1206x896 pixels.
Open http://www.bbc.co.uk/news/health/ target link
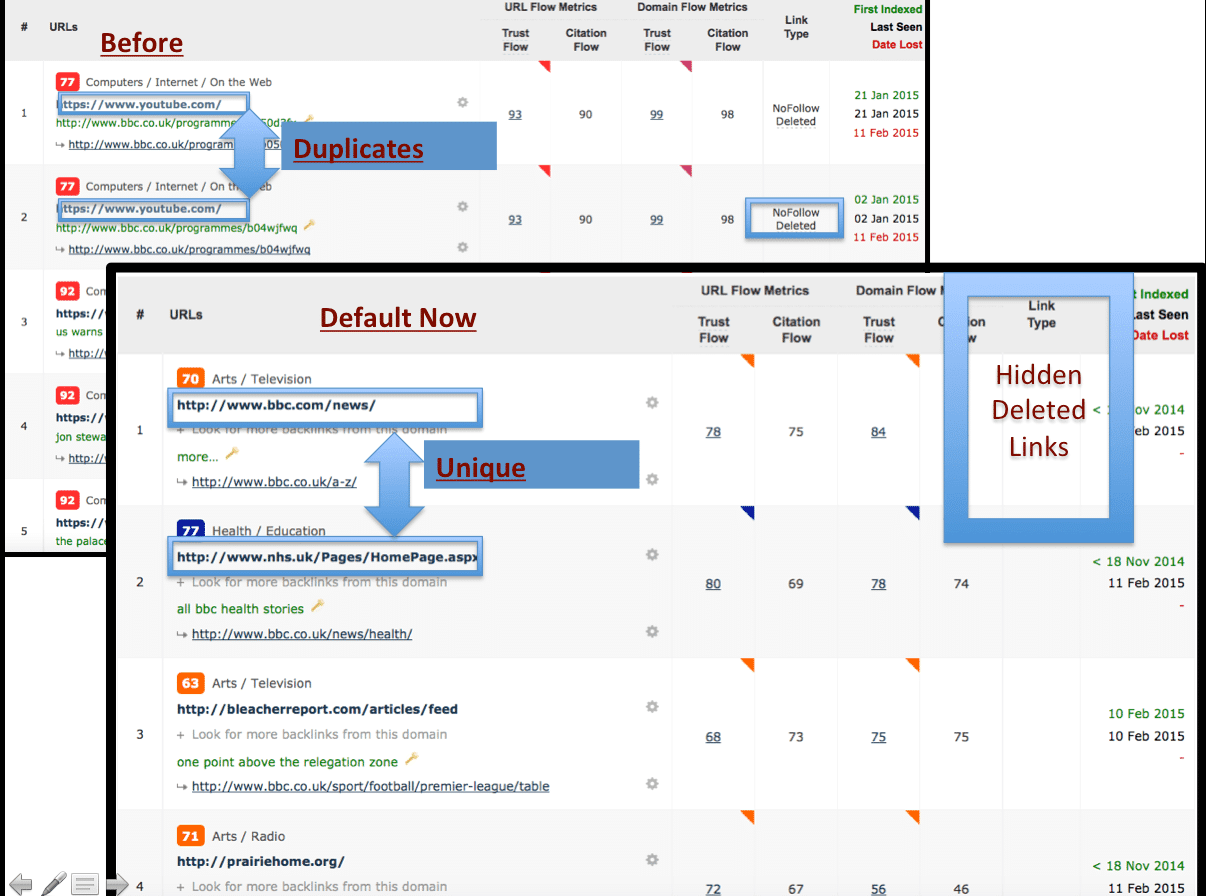click(302, 633)
